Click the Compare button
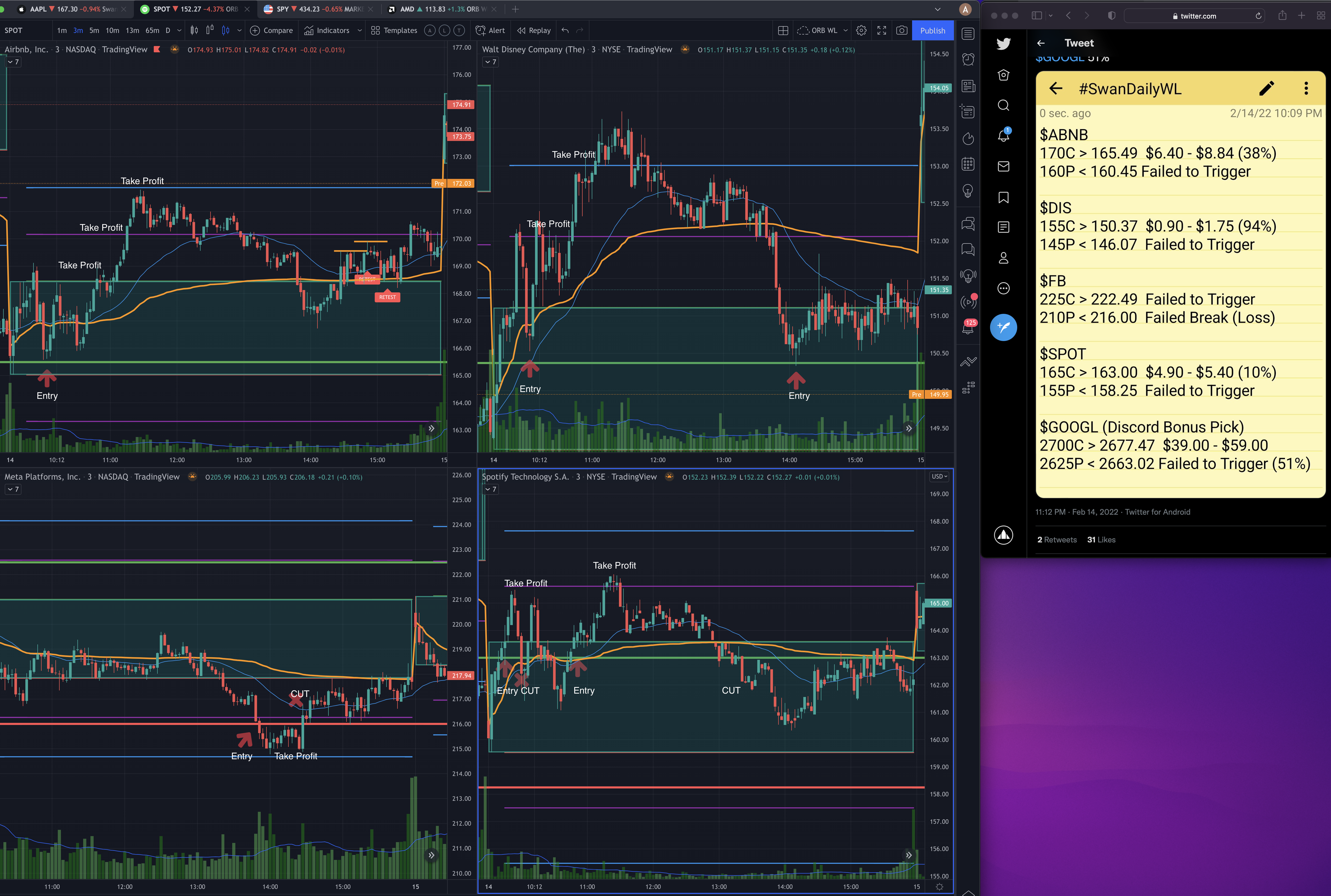 coord(271,30)
